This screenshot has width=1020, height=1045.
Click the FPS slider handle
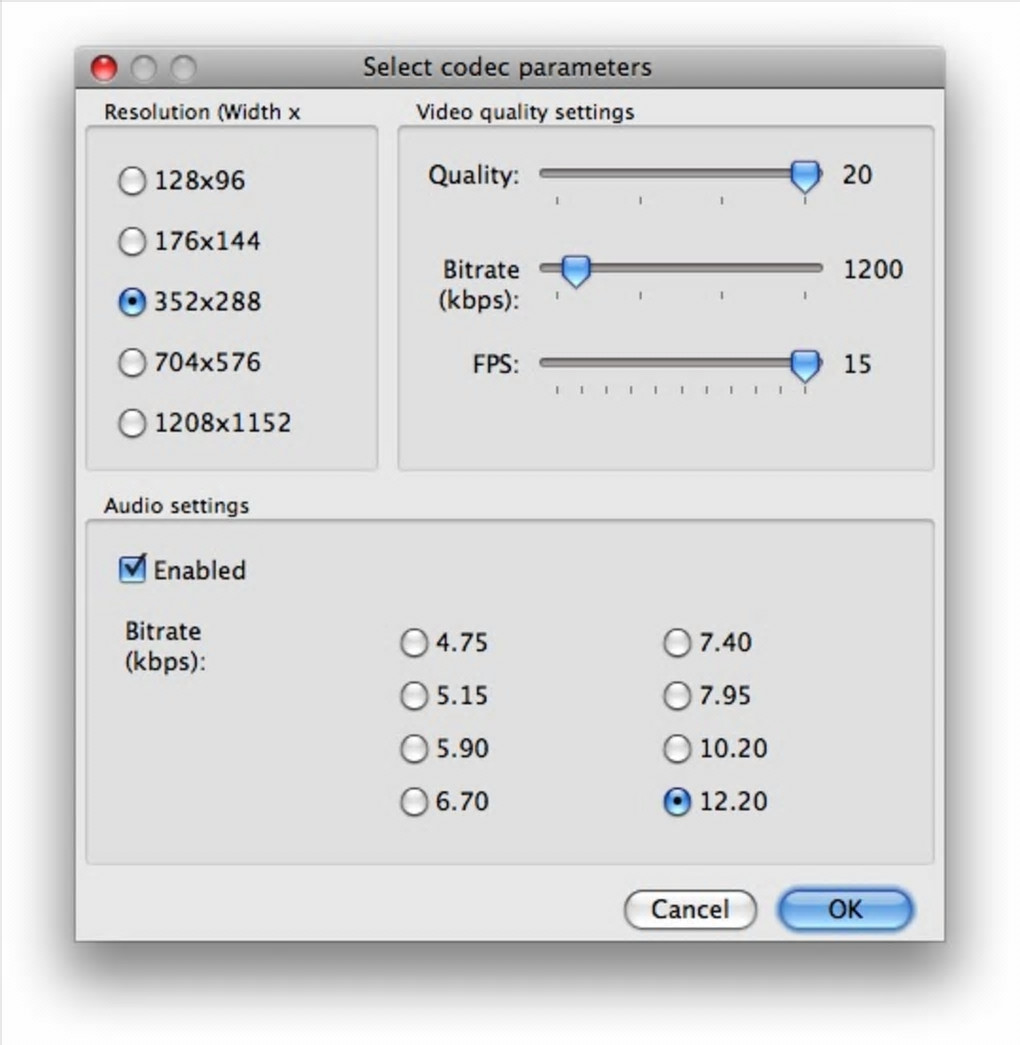(x=805, y=365)
